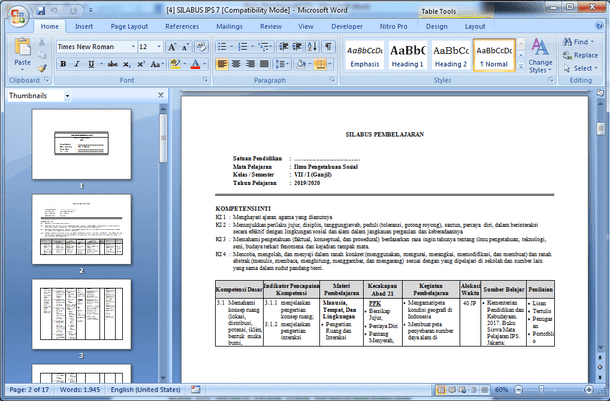
Task: Click the Office button orb
Action: tap(18, 17)
